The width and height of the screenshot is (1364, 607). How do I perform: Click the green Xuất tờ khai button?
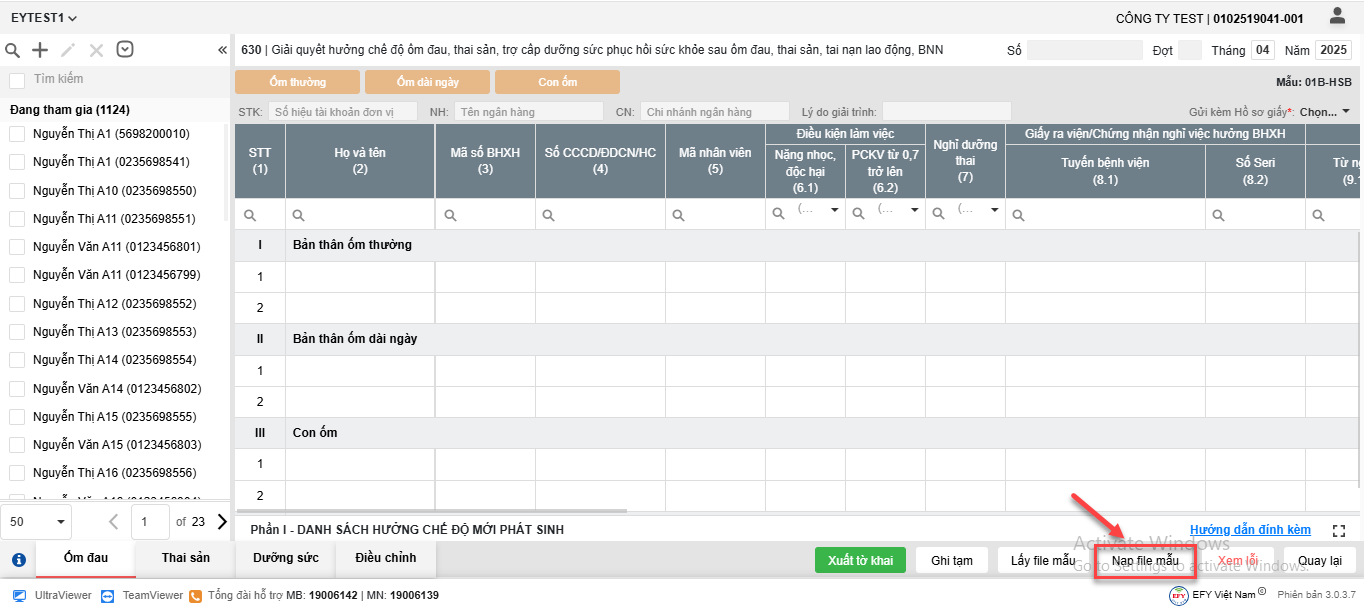pos(860,560)
